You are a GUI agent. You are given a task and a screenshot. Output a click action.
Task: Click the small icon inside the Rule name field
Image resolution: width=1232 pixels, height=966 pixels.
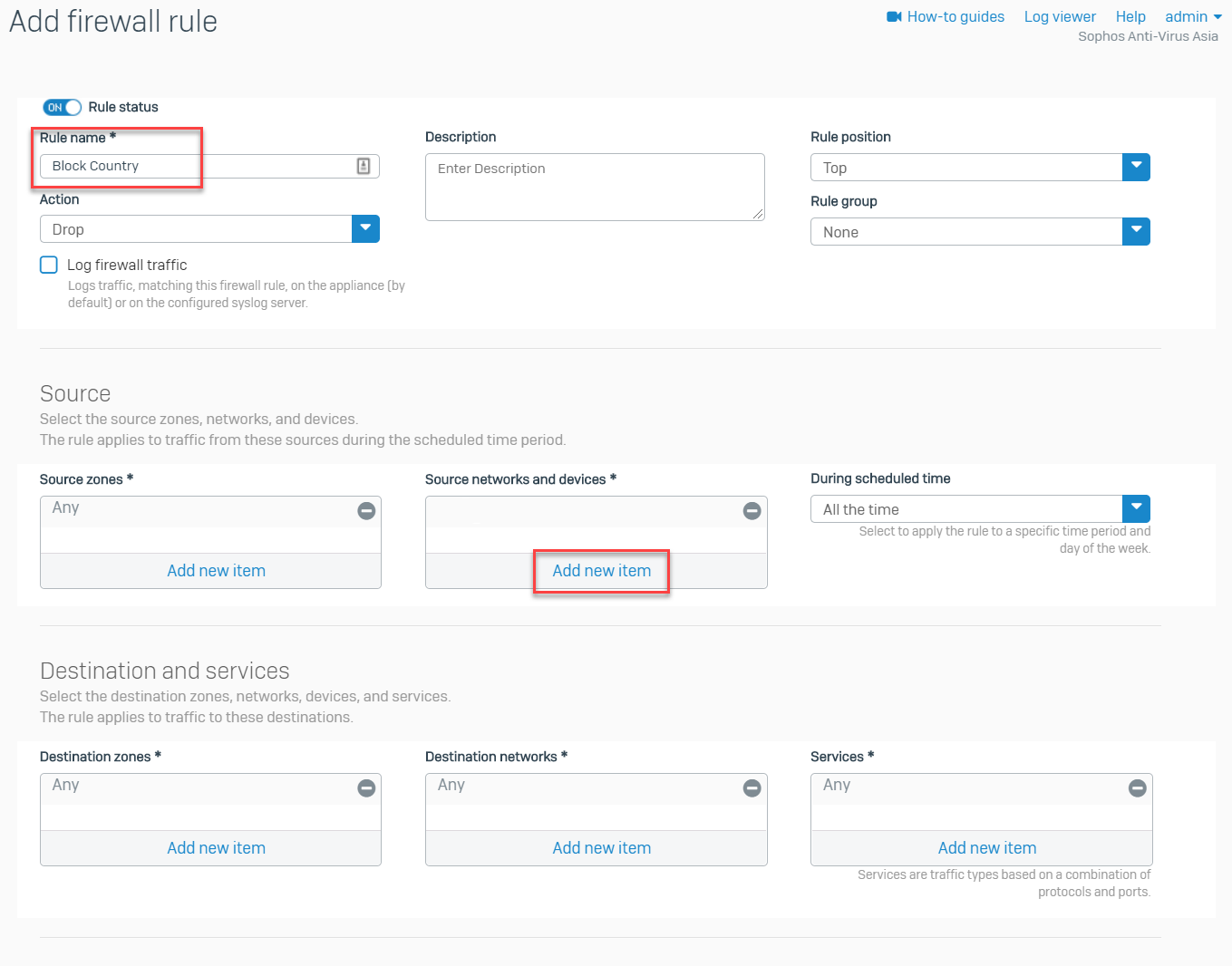[364, 166]
